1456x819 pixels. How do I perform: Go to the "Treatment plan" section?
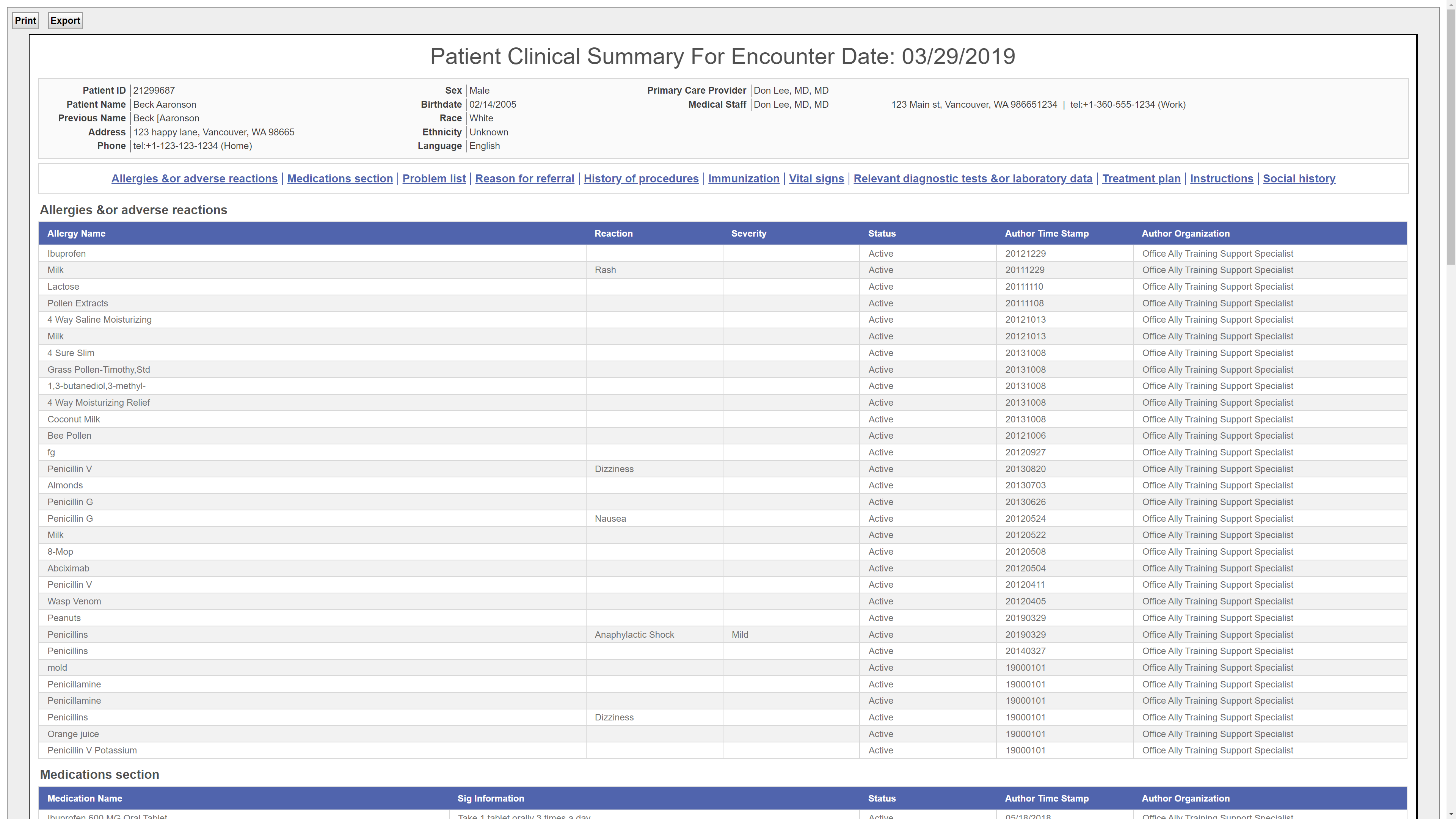coord(1141,178)
